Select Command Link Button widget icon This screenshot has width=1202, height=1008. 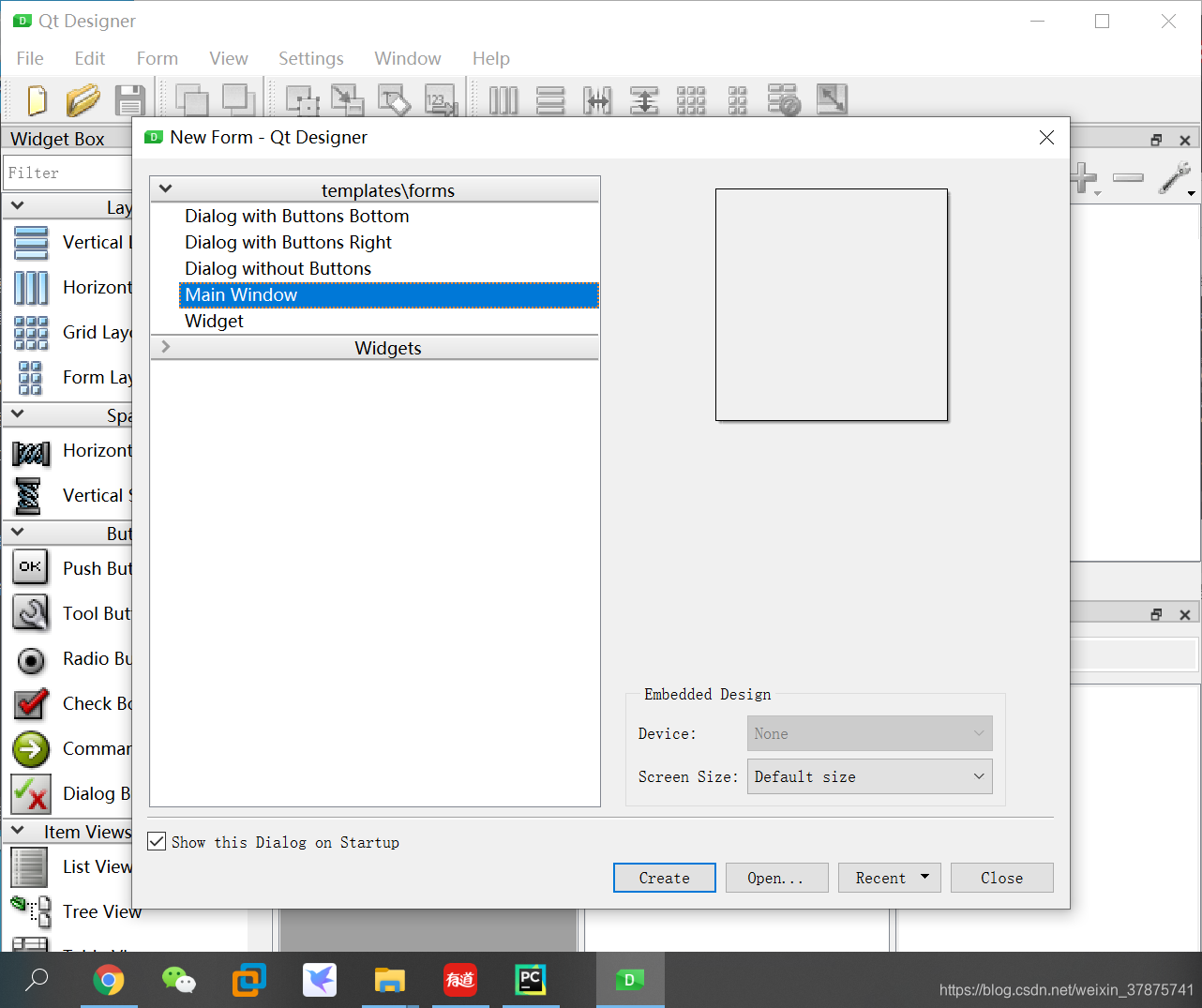[31, 749]
